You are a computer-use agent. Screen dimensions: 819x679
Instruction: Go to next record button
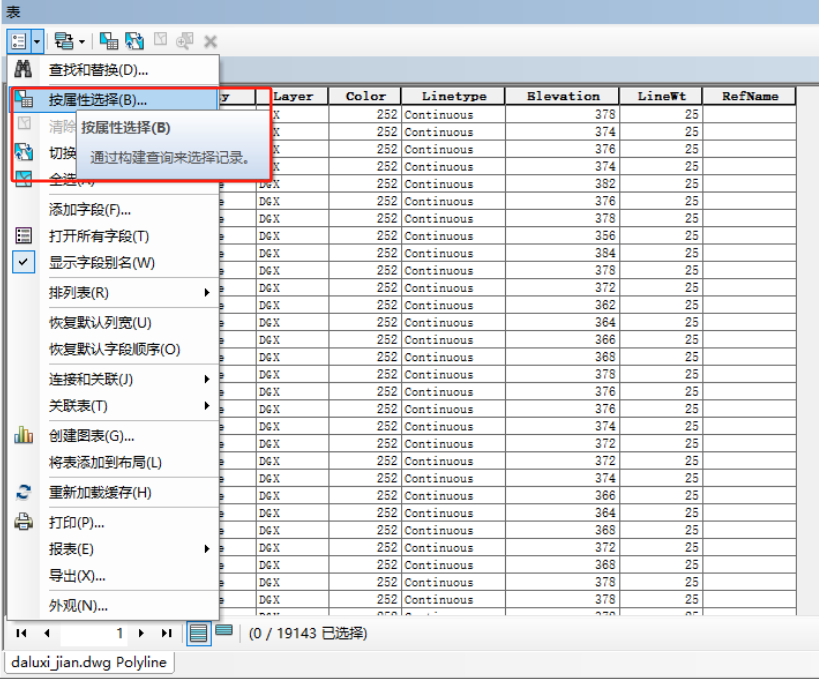tap(141, 633)
